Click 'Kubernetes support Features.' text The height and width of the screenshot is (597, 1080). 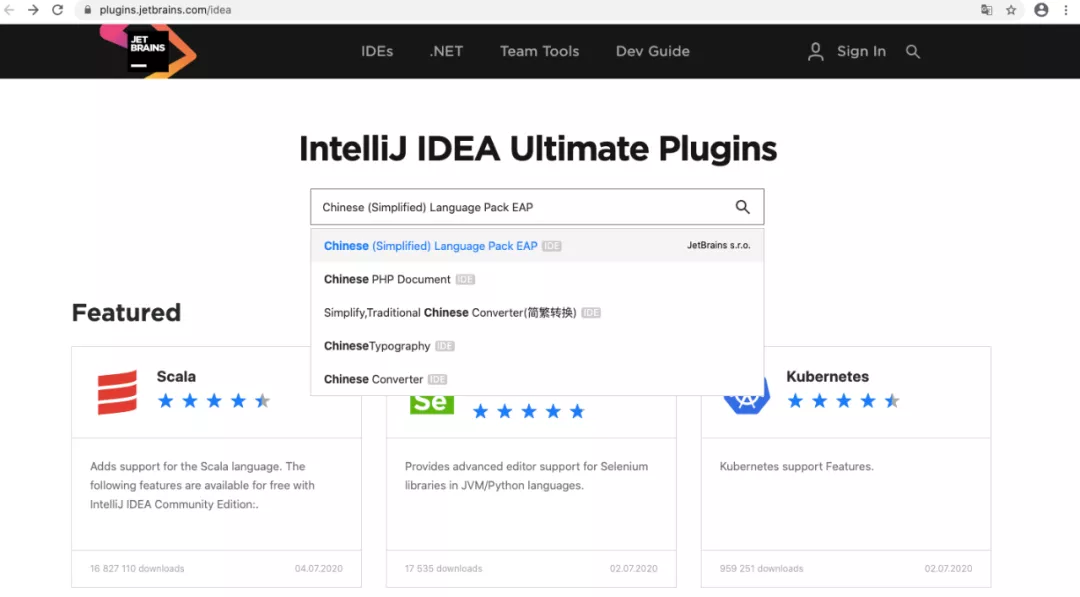[x=796, y=466]
